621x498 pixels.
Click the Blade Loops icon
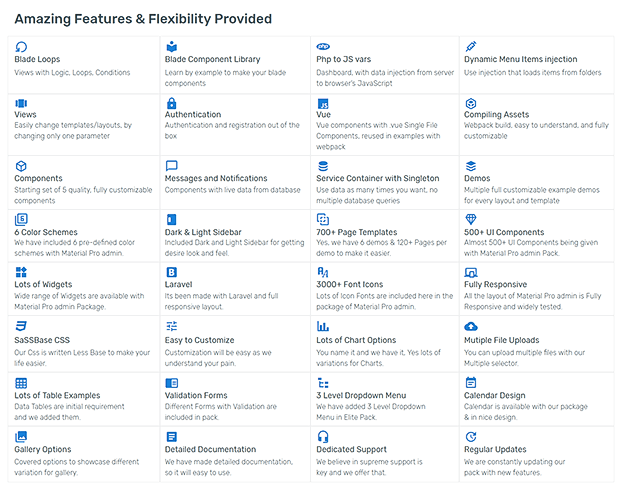click(21, 46)
